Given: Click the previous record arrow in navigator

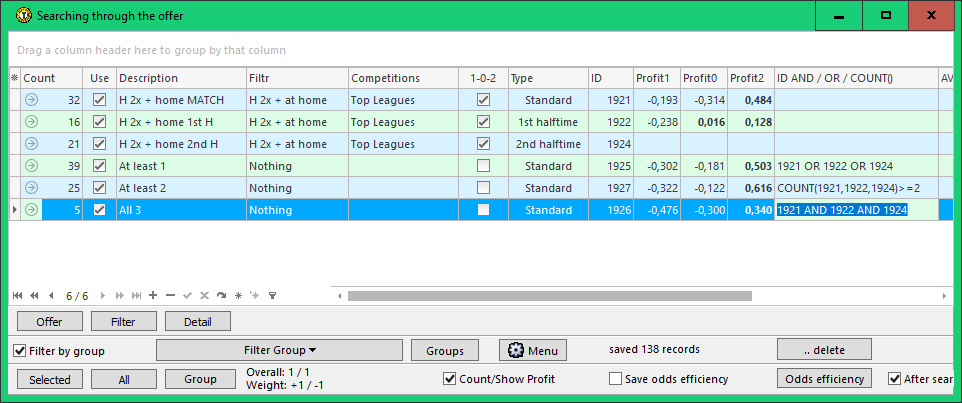Looking at the screenshot, I should pyautogui.click(x=51, y=296).
